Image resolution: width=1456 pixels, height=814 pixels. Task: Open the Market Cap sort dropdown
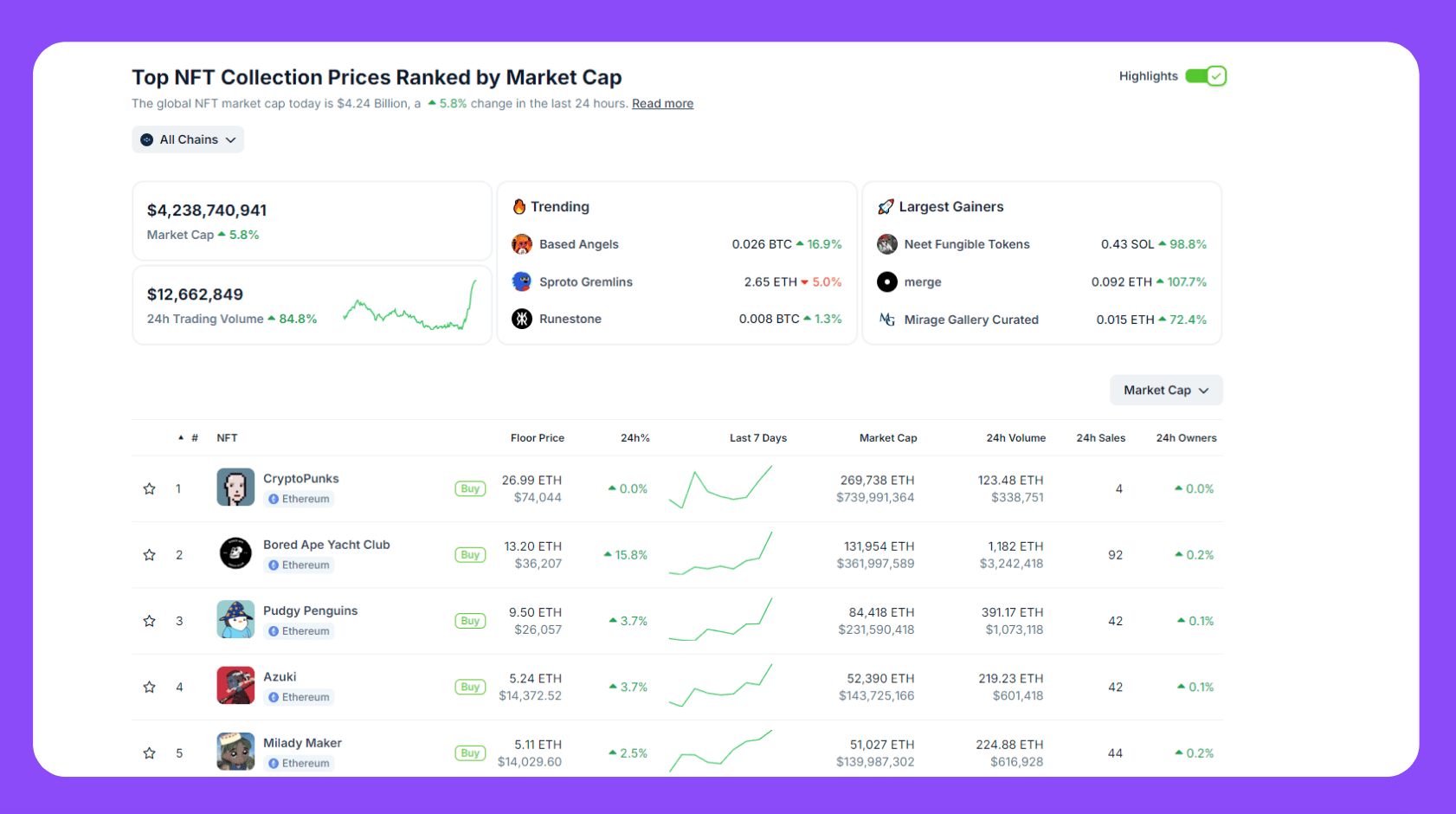click(1165, 390)
